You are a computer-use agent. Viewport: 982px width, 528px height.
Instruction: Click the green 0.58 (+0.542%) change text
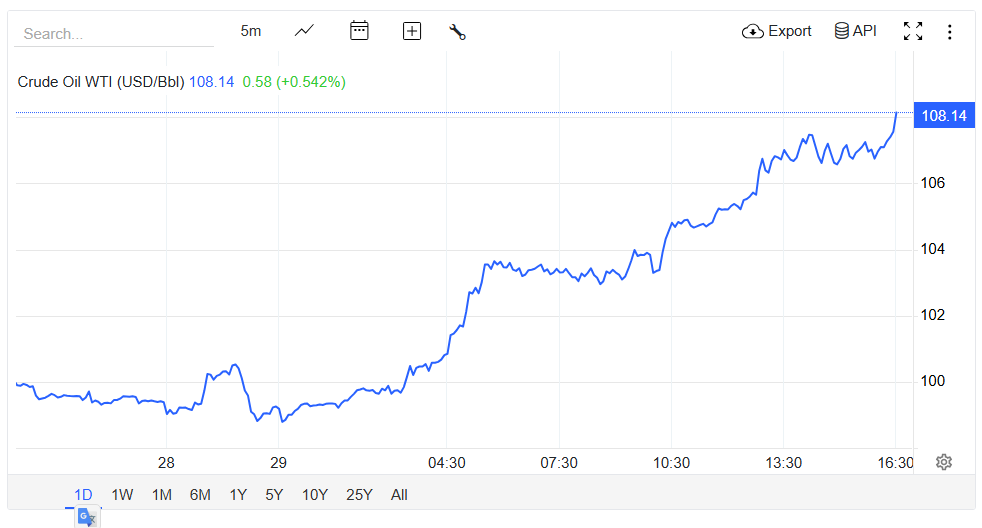[294, 82]
